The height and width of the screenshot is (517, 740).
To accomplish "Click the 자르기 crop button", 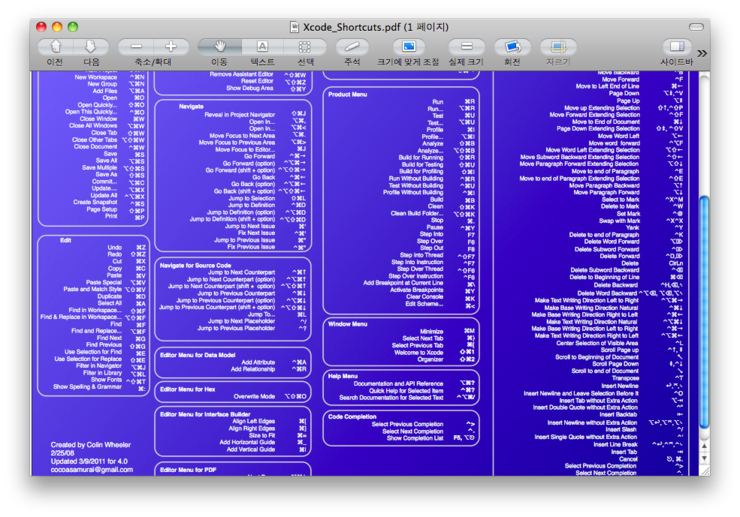I will 558,47.
